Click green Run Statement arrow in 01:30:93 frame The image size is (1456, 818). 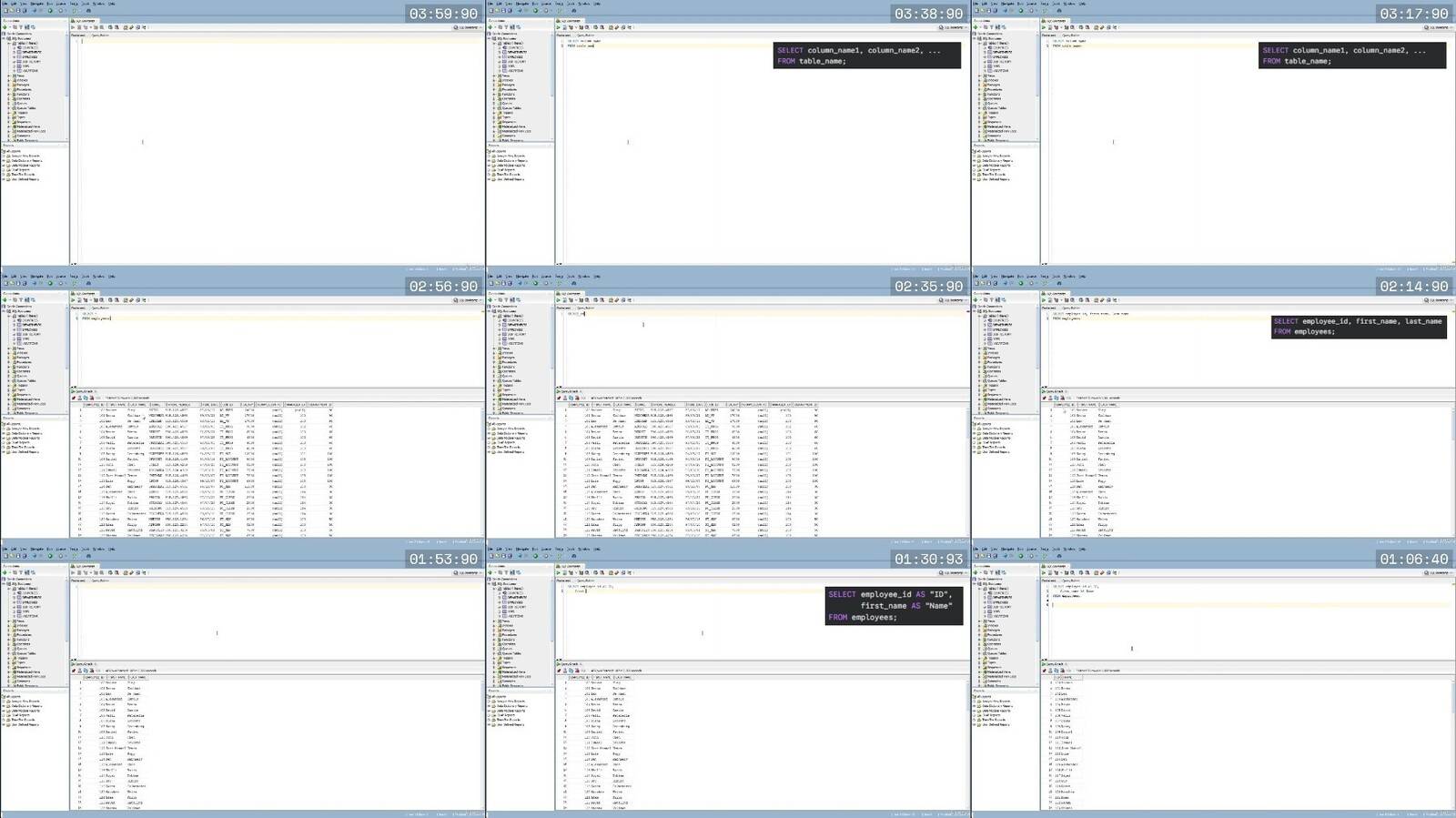(x=558, y=573)
